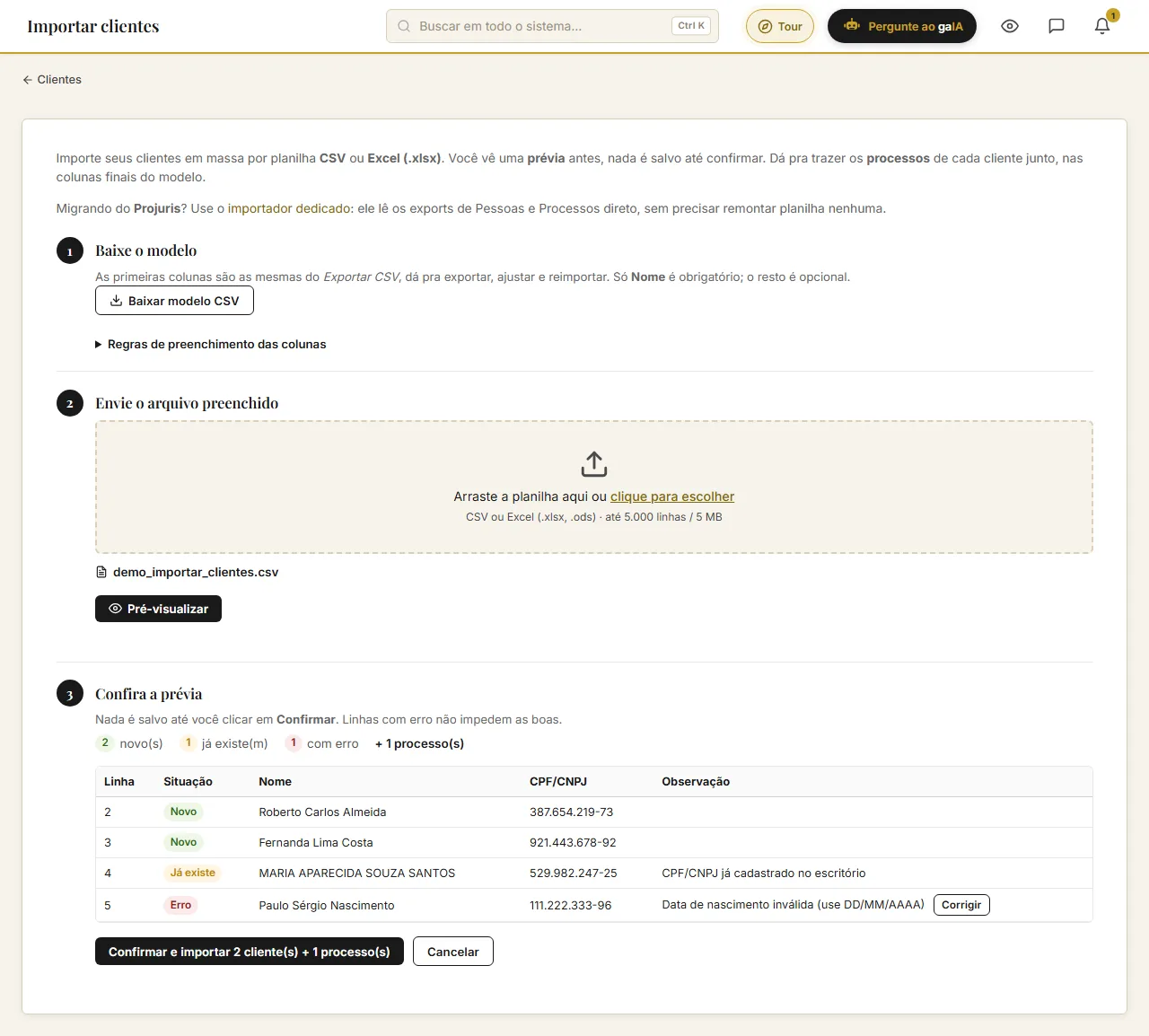
Task: Go back to Clientes
Action: click(x=52, y=80)
